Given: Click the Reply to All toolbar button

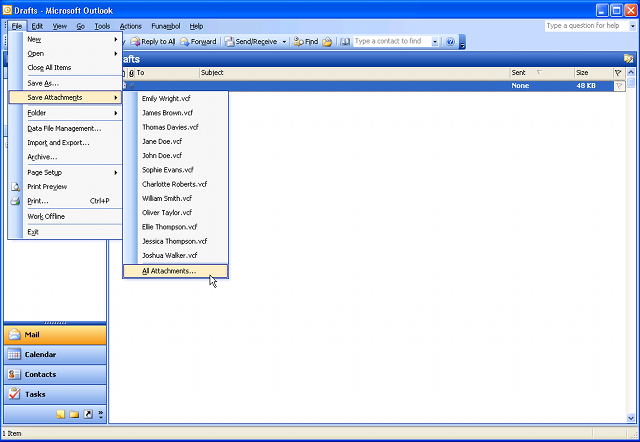Looking at the screenshot, I should (153, 41).
